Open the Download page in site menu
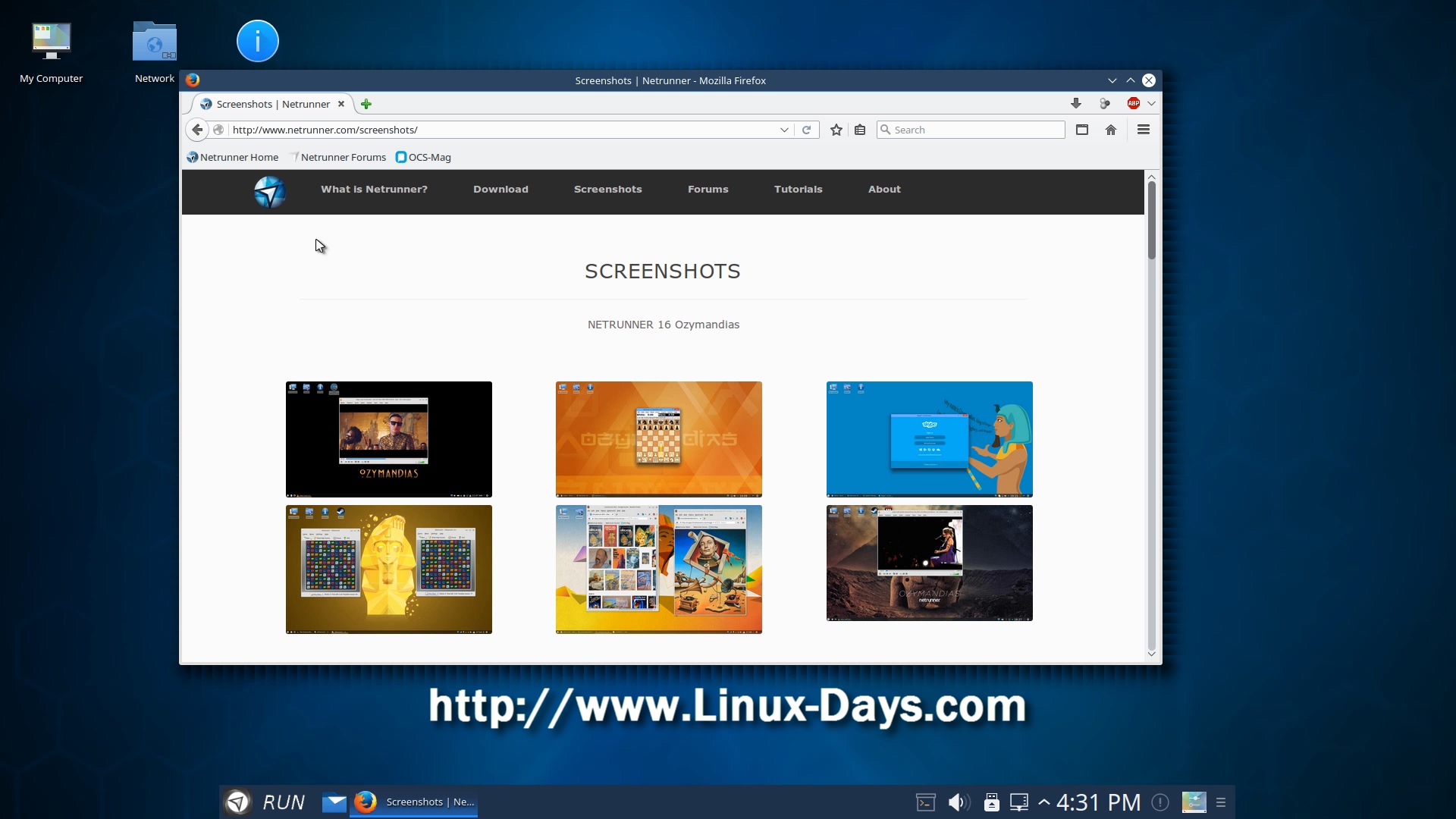This screenshot has width=1456, height=819. 500,190
